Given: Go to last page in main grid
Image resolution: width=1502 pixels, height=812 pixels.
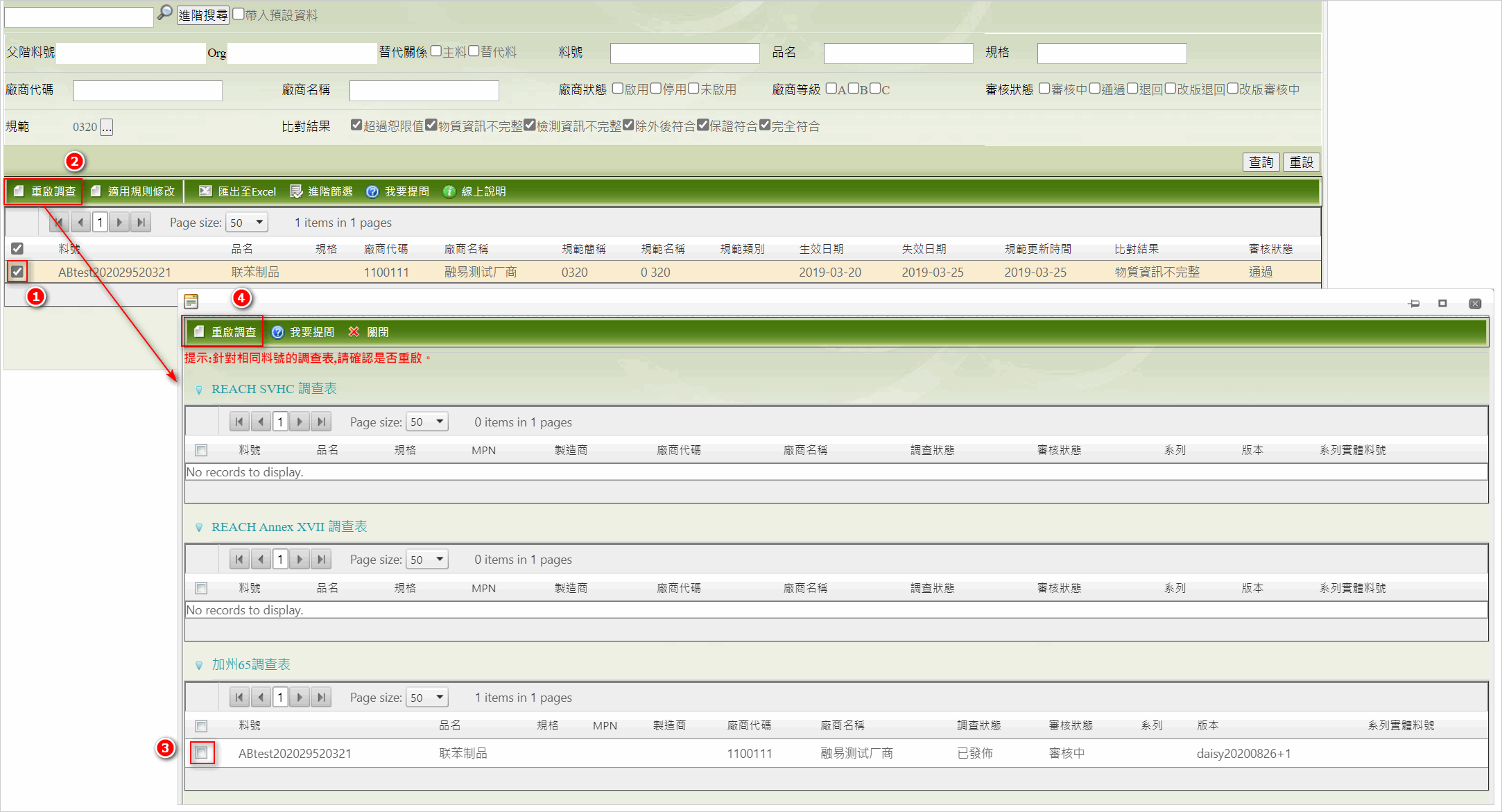Looking at the screenshot, I should [x=141, y=223].
